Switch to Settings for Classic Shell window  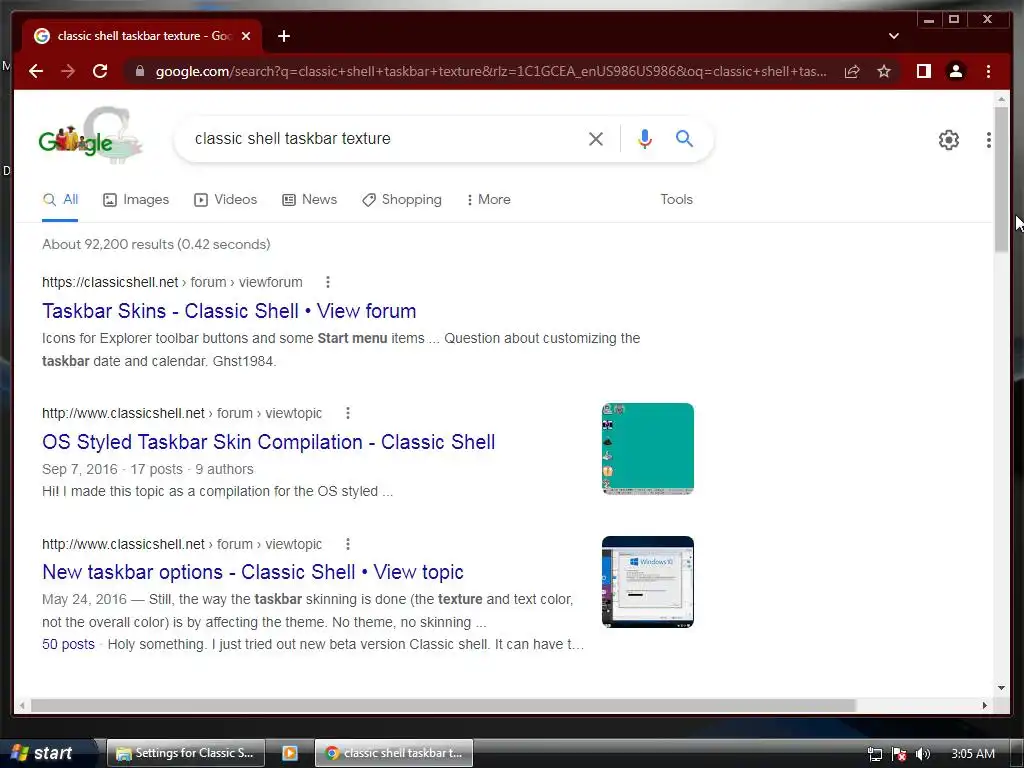[x=185, y=753]
